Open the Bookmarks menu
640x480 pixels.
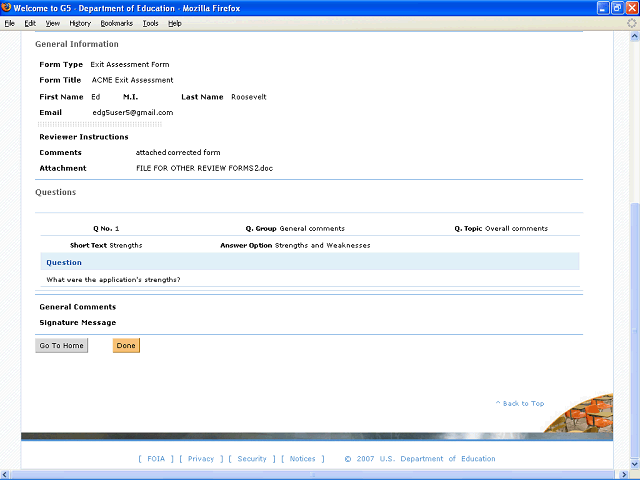pos(117,24)
